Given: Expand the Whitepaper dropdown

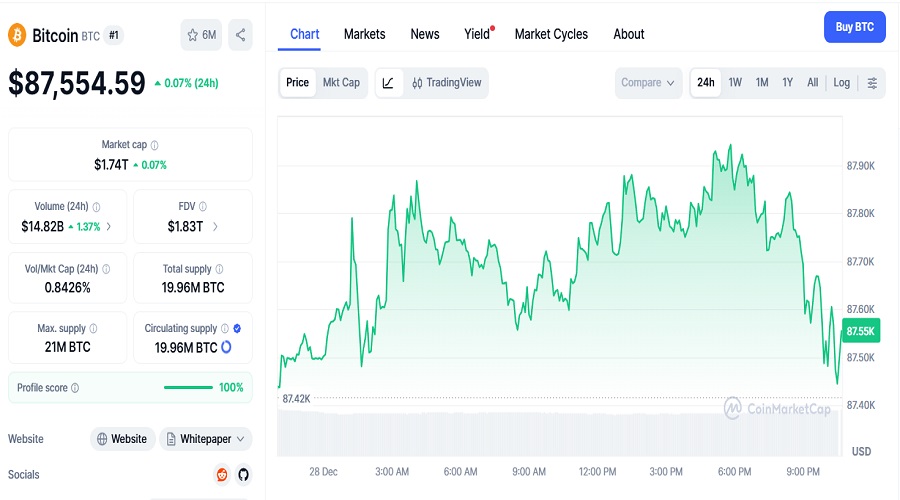Looking at the screenshot, I should (205, 439).
